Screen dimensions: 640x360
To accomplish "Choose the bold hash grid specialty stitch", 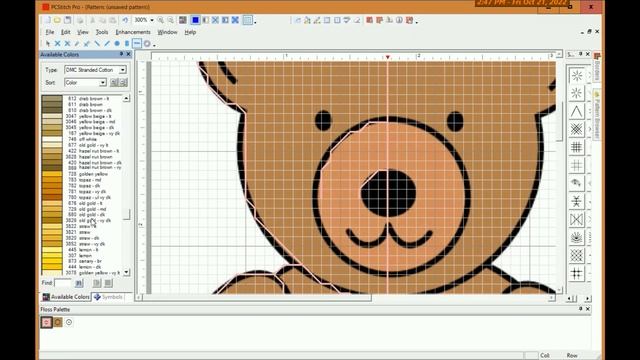I will point(576,147).
